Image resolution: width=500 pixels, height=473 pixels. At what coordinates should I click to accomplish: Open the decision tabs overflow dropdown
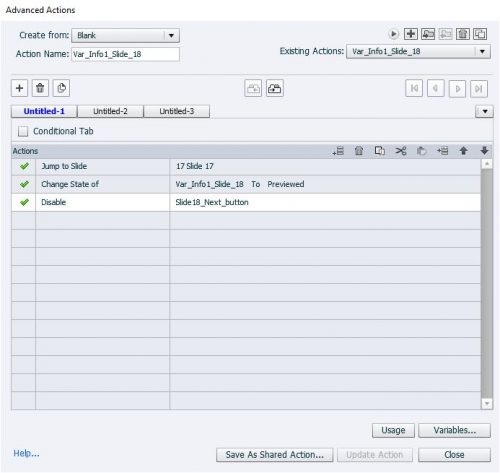[485, 111]
